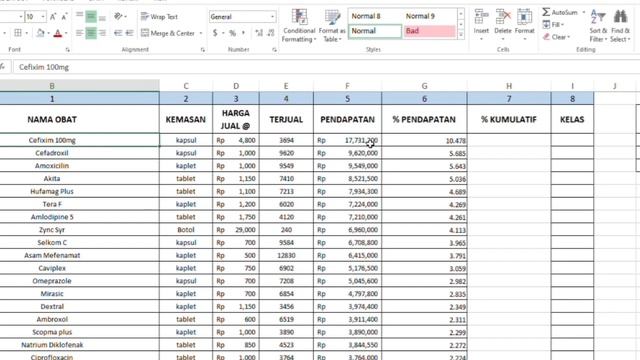This screenshot has height=360, width=640.
Task: Open the Merge & Center dropdown arrow
Action: [x=201, y=33]
